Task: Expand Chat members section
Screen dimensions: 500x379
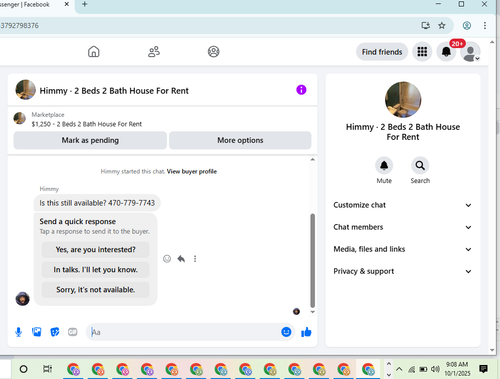Action: [403, 227]
